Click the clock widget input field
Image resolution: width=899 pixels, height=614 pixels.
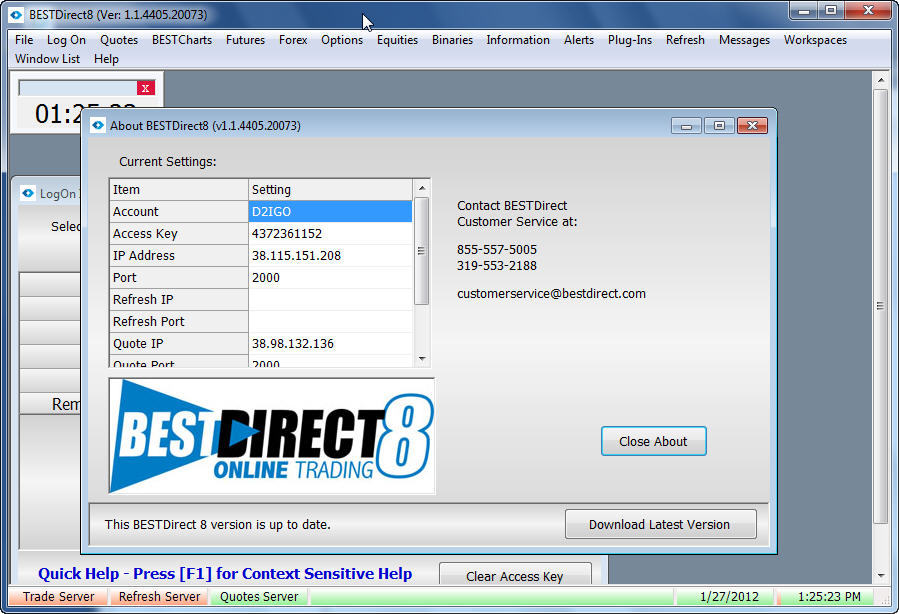pyautogui.click(x=77, y=88)
